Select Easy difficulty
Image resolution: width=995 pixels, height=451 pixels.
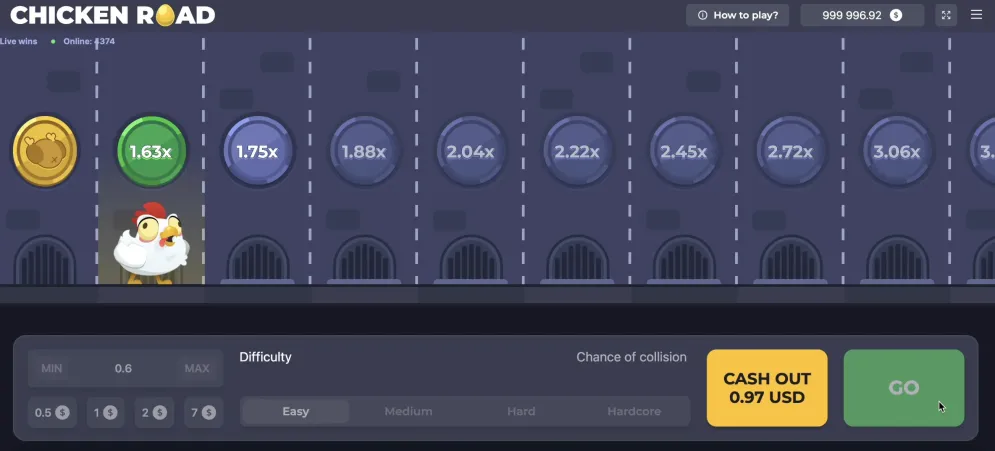pyautogui.click(x=296, y=411)
